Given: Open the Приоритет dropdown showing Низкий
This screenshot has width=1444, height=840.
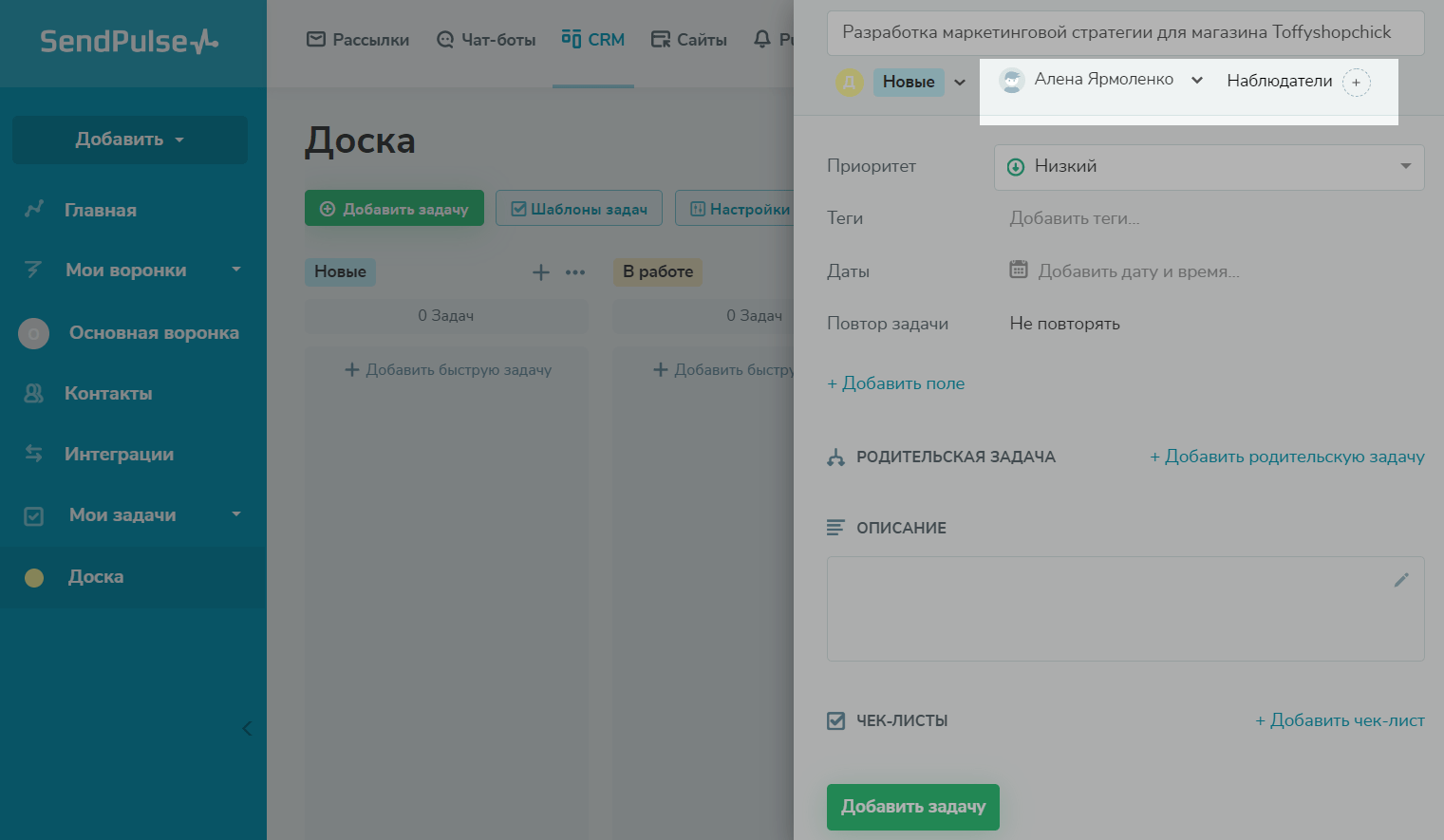Looking at the screenshot, I should (1209, 167).
